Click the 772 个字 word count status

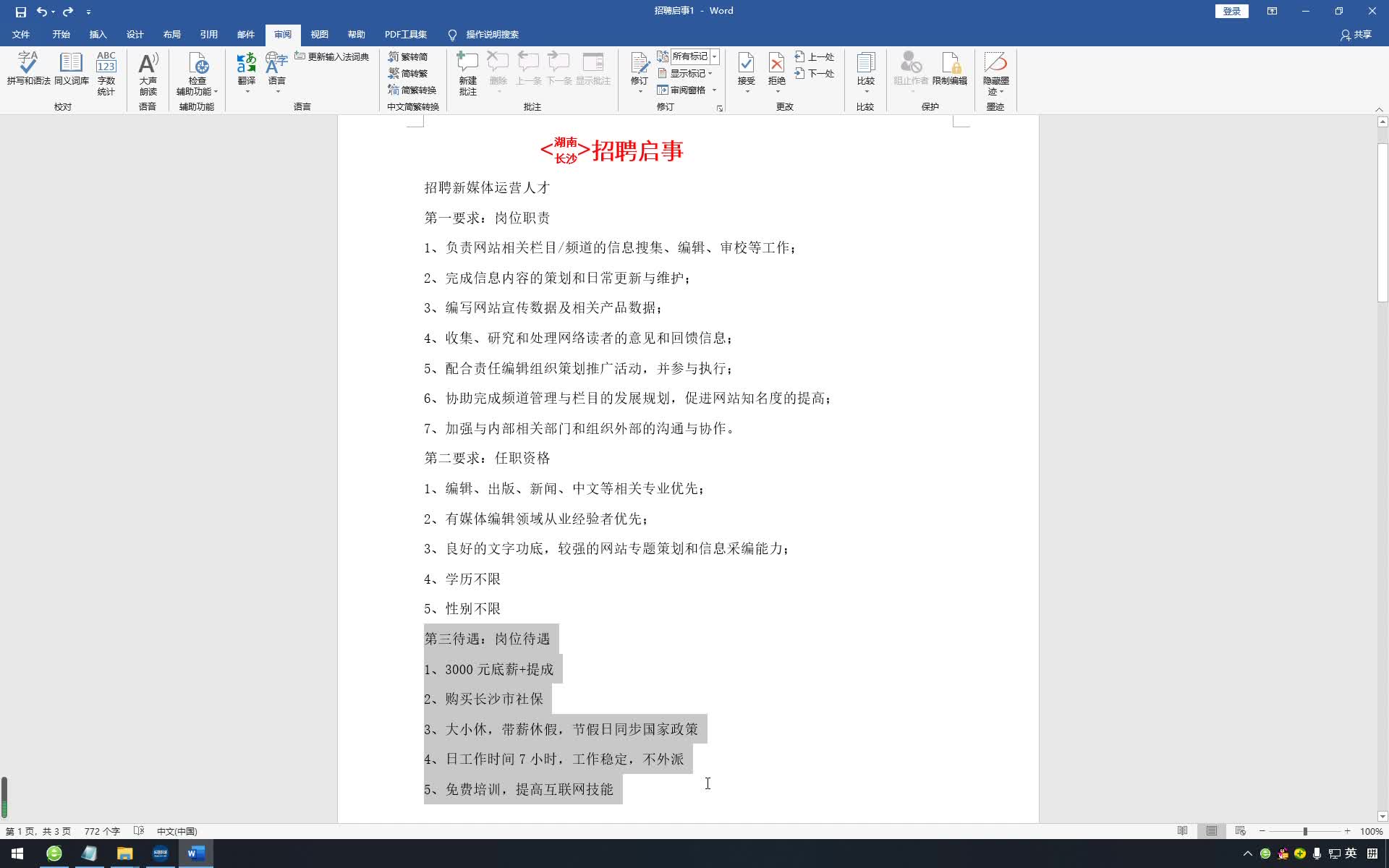(x=102, y=831)
